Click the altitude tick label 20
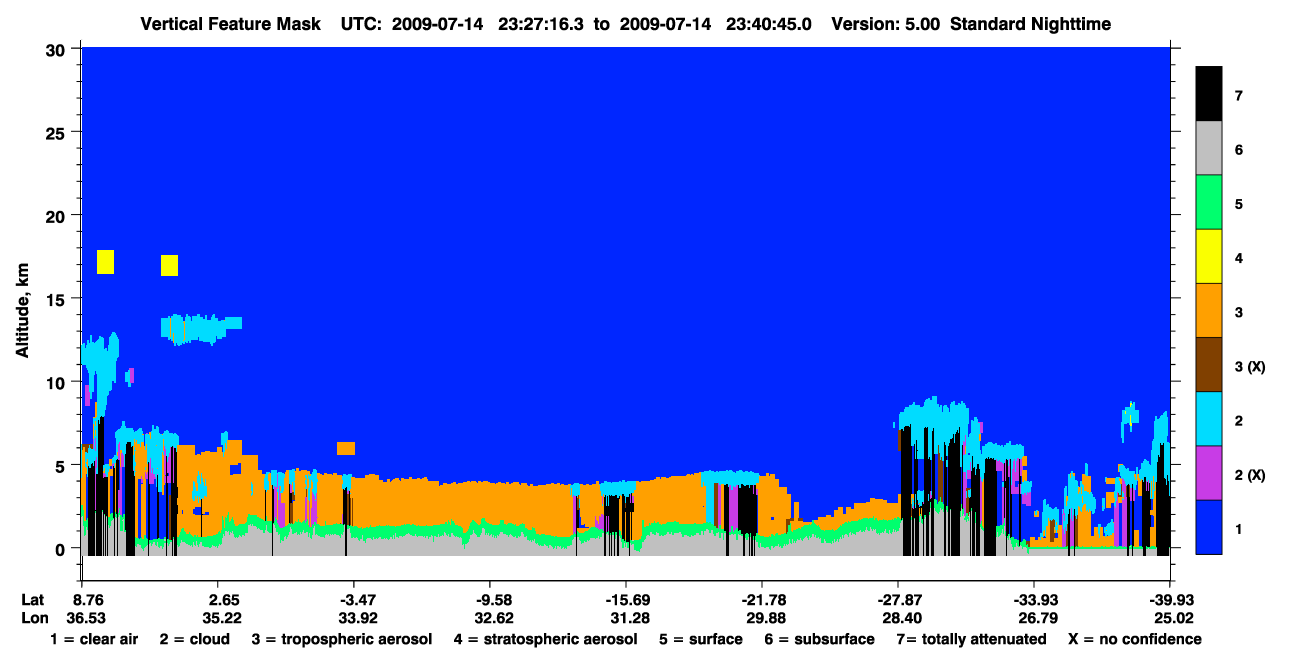This screenshot has width=1300, height=667. tap(58, 215)
